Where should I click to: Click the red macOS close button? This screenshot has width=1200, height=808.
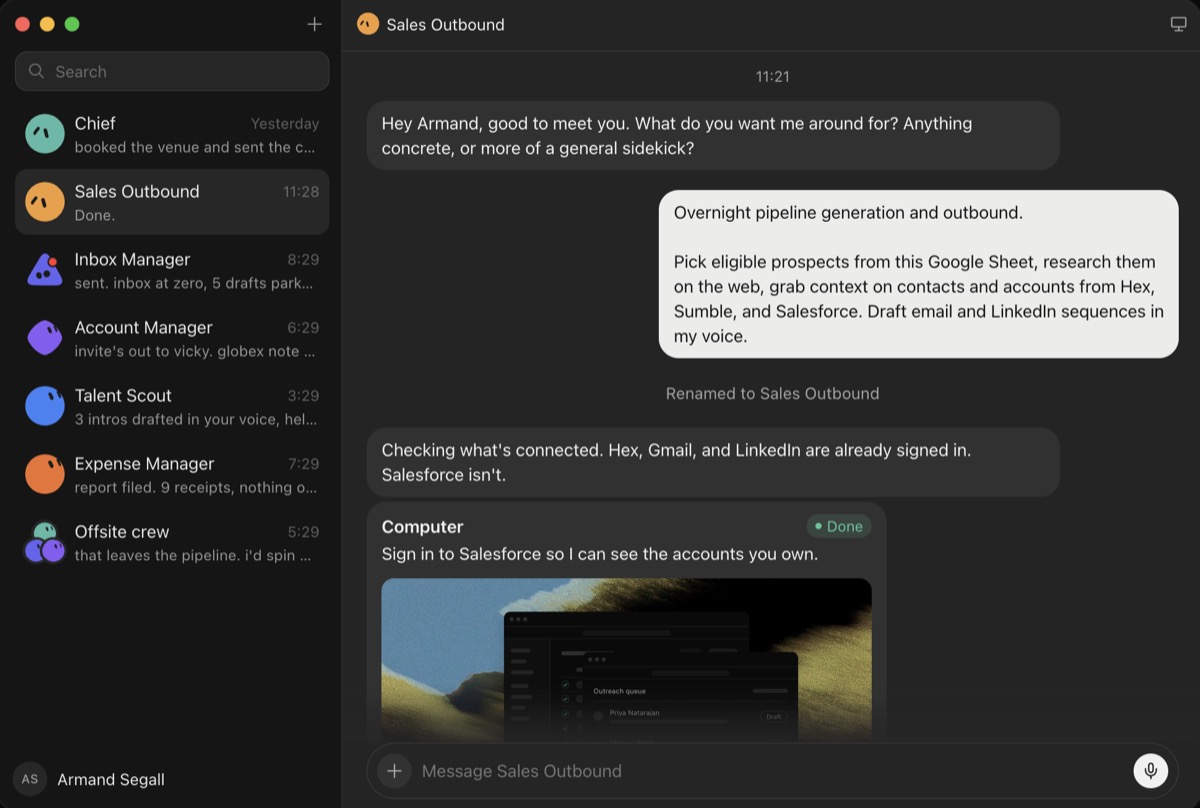(x=23, y=24)
